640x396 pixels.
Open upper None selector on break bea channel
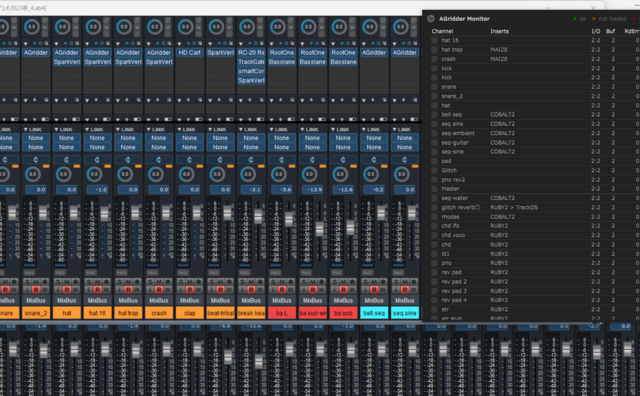[x=251, y=138]
